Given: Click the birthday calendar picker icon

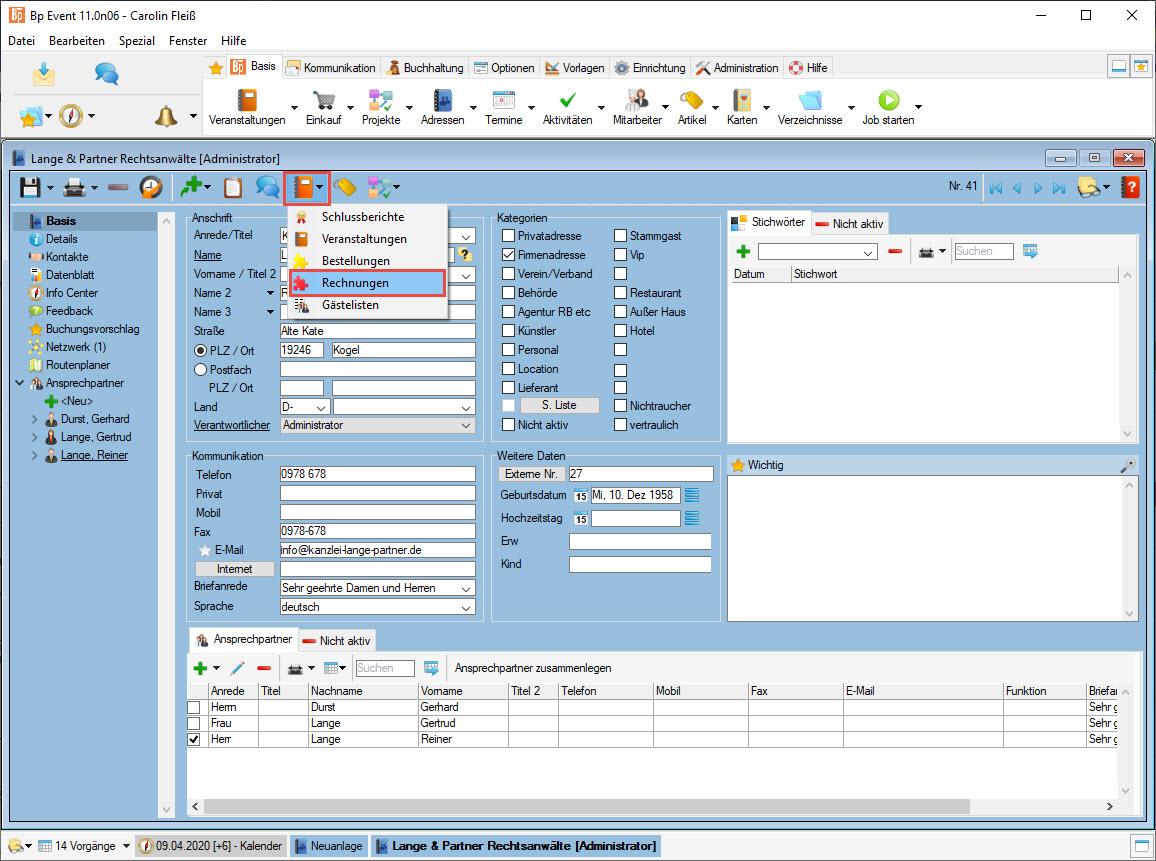Looking at the screenshot, I should pos(581,495).
